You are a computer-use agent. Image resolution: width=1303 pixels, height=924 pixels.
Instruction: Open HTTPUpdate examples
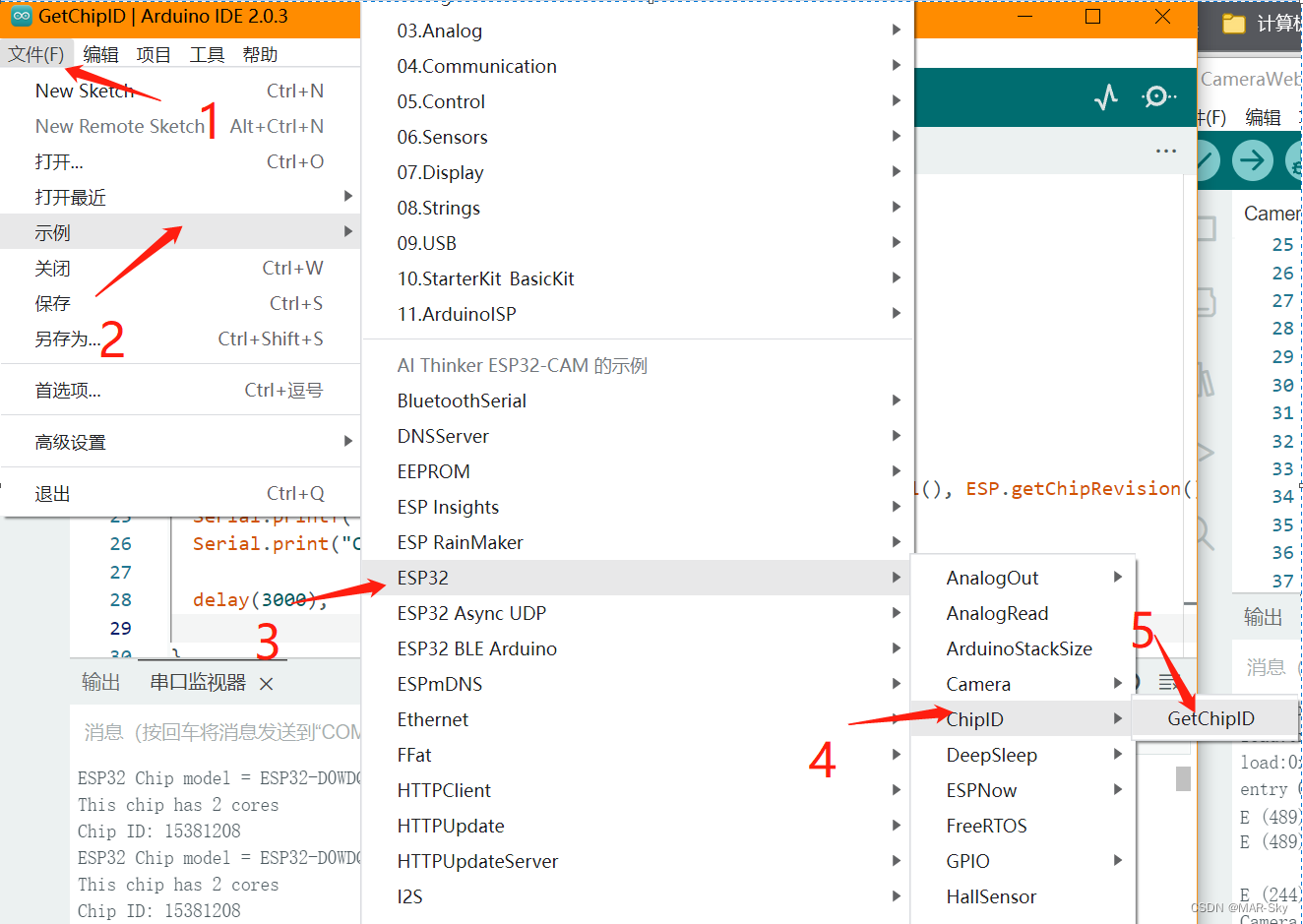638,826
